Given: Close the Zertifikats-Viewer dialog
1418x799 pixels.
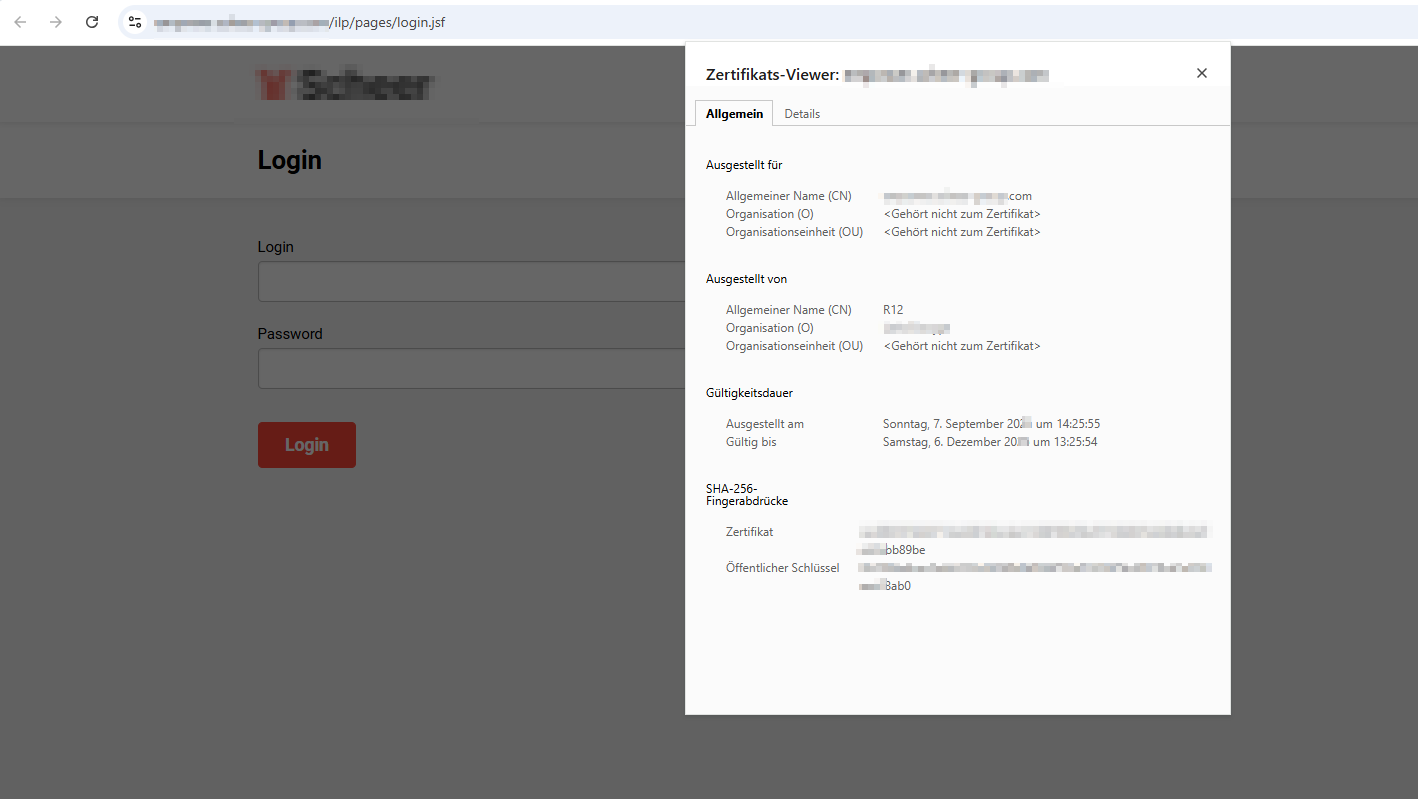Looking at the screenshot, I should 1202,73.
